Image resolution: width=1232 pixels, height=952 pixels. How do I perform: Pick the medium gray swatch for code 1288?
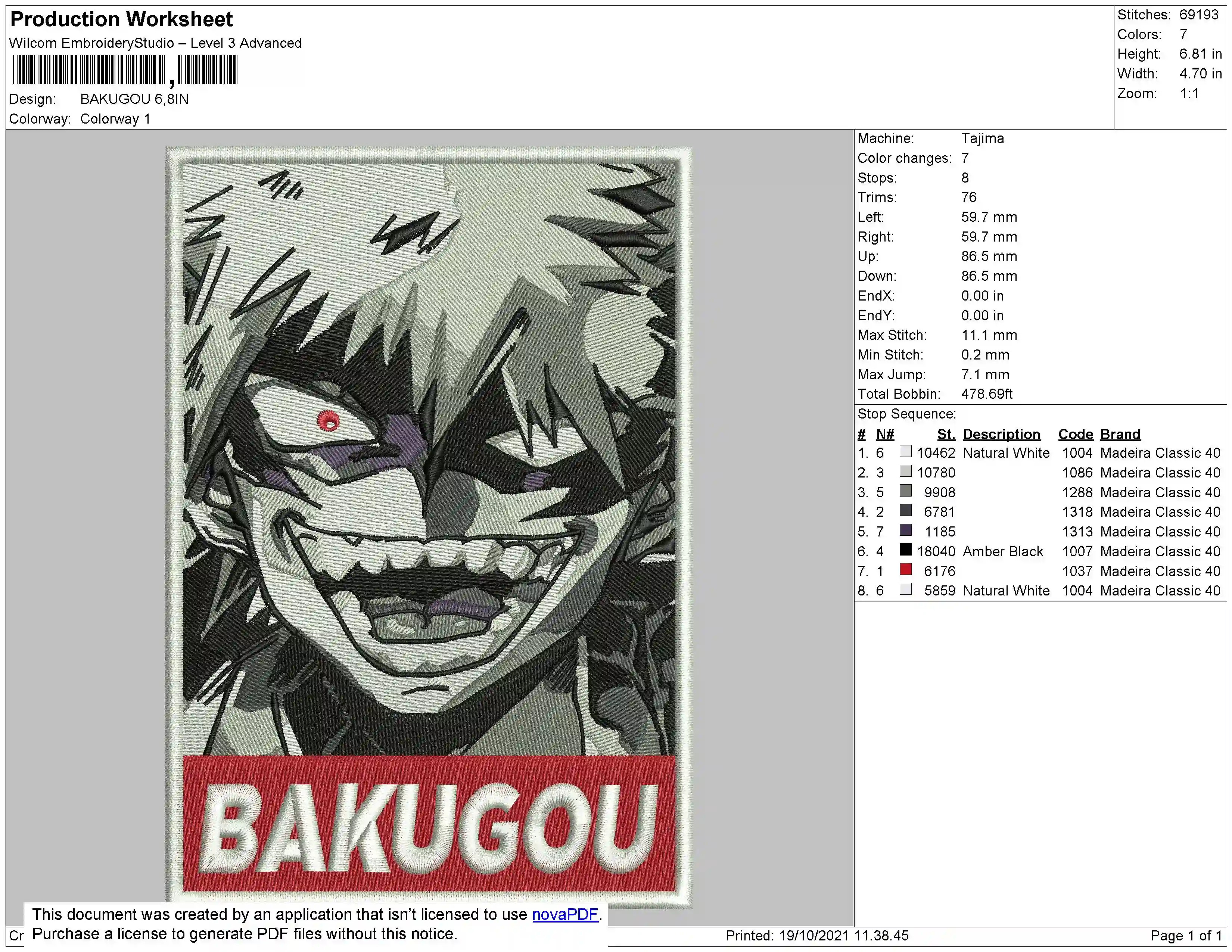905,491
